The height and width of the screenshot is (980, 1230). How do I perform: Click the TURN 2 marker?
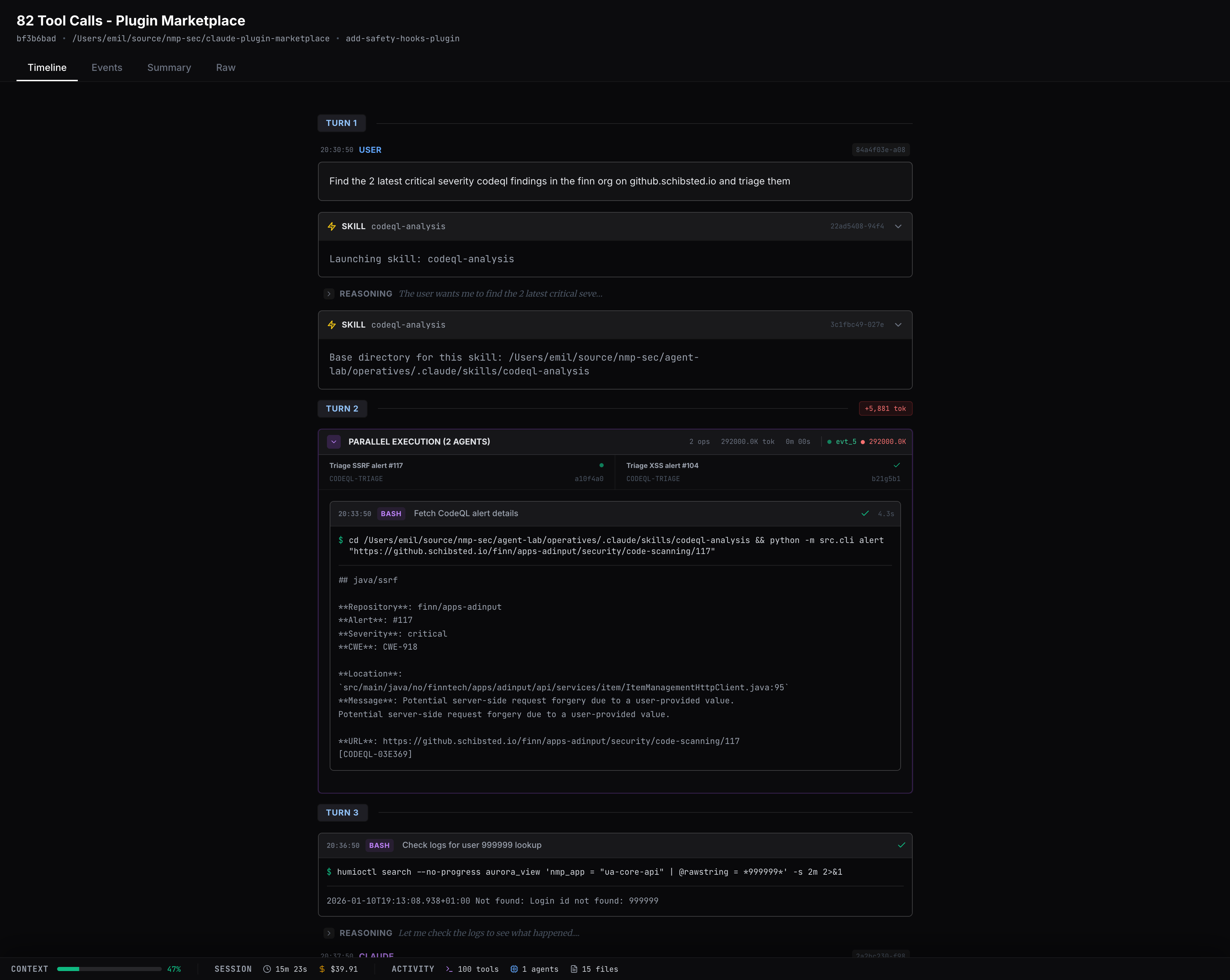pos(342,408)
